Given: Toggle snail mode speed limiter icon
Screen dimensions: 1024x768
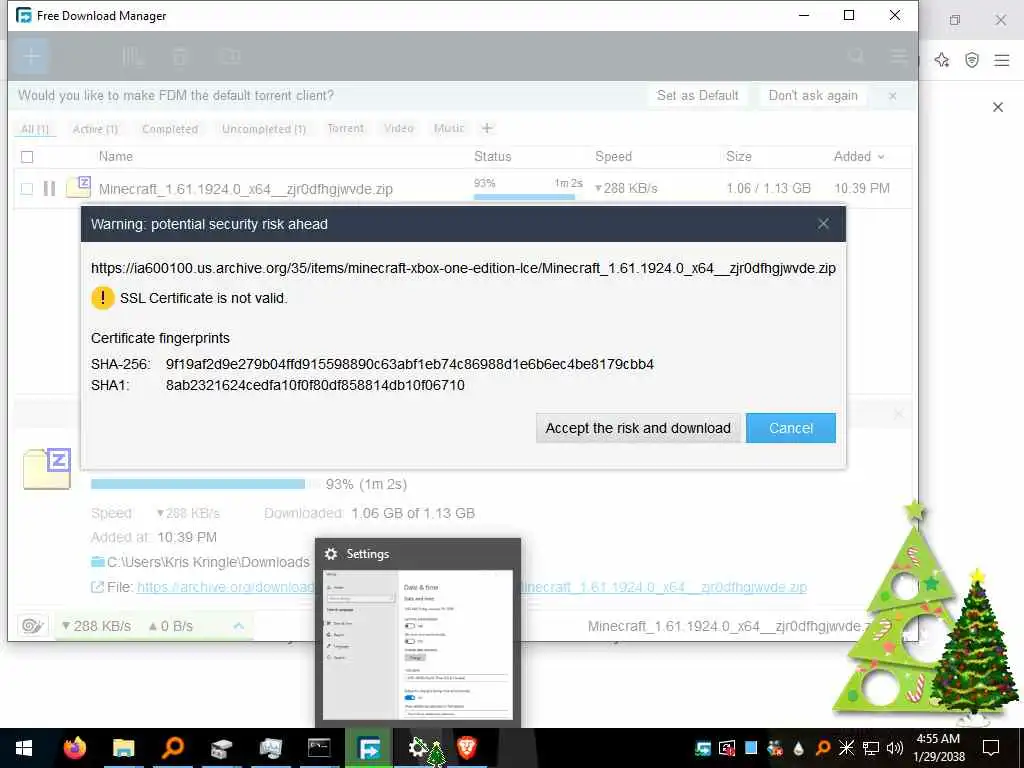Looking at the screenshot, I should coord(32,626).
